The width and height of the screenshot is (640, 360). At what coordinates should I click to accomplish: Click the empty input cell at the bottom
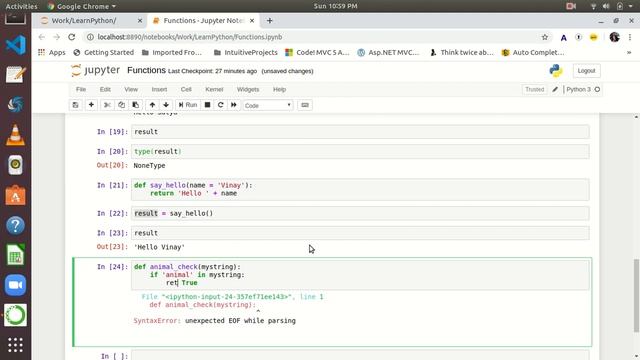360,356
